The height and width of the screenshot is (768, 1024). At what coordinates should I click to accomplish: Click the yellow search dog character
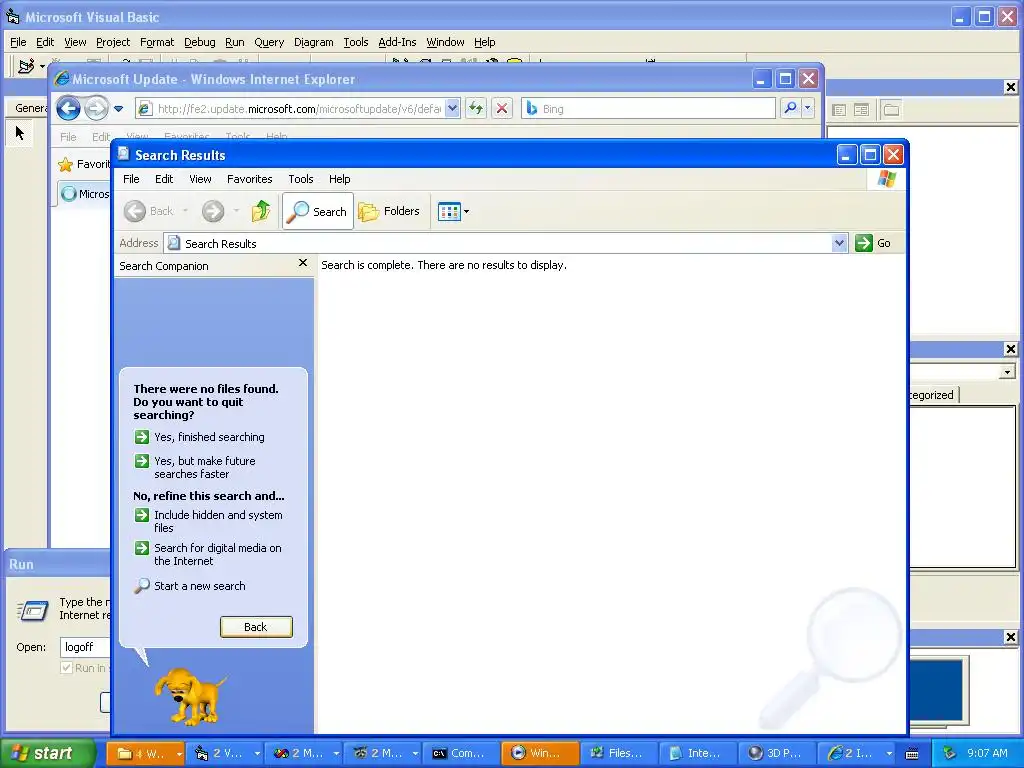coord(189,695)
